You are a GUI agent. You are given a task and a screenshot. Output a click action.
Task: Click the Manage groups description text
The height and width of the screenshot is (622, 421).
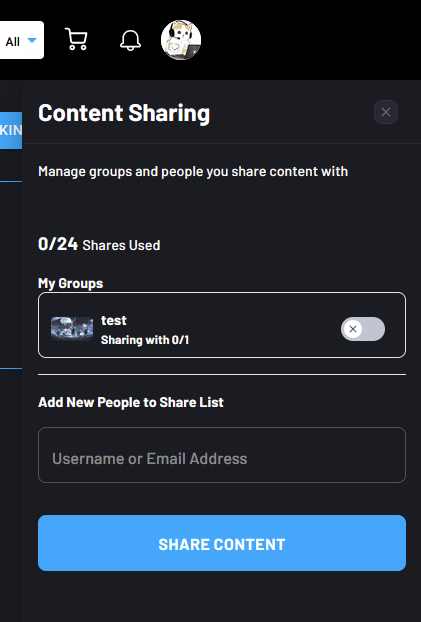click(193, 172)
